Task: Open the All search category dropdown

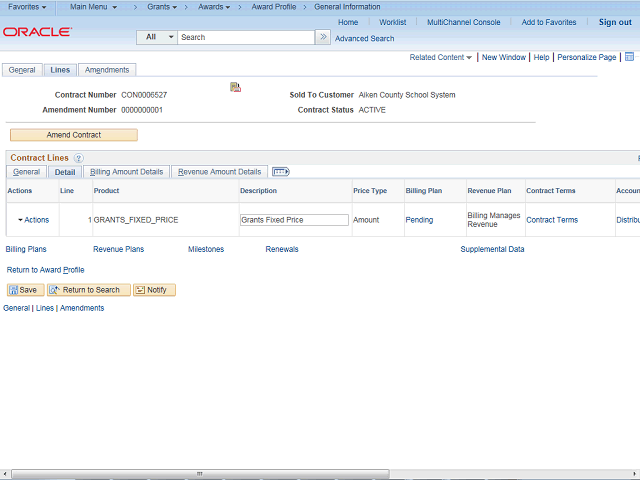Action: tap(157, 37)
